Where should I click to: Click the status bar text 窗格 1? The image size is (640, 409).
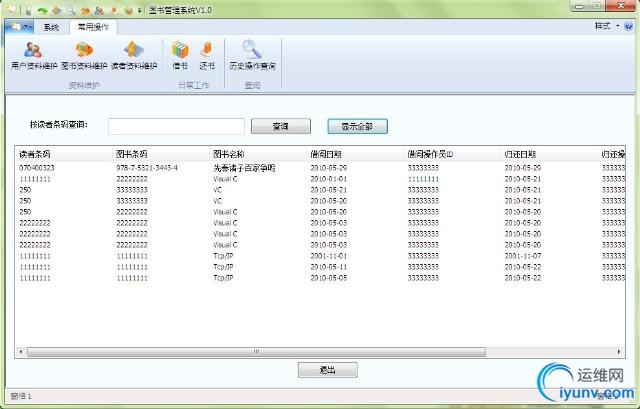[21, 396]
